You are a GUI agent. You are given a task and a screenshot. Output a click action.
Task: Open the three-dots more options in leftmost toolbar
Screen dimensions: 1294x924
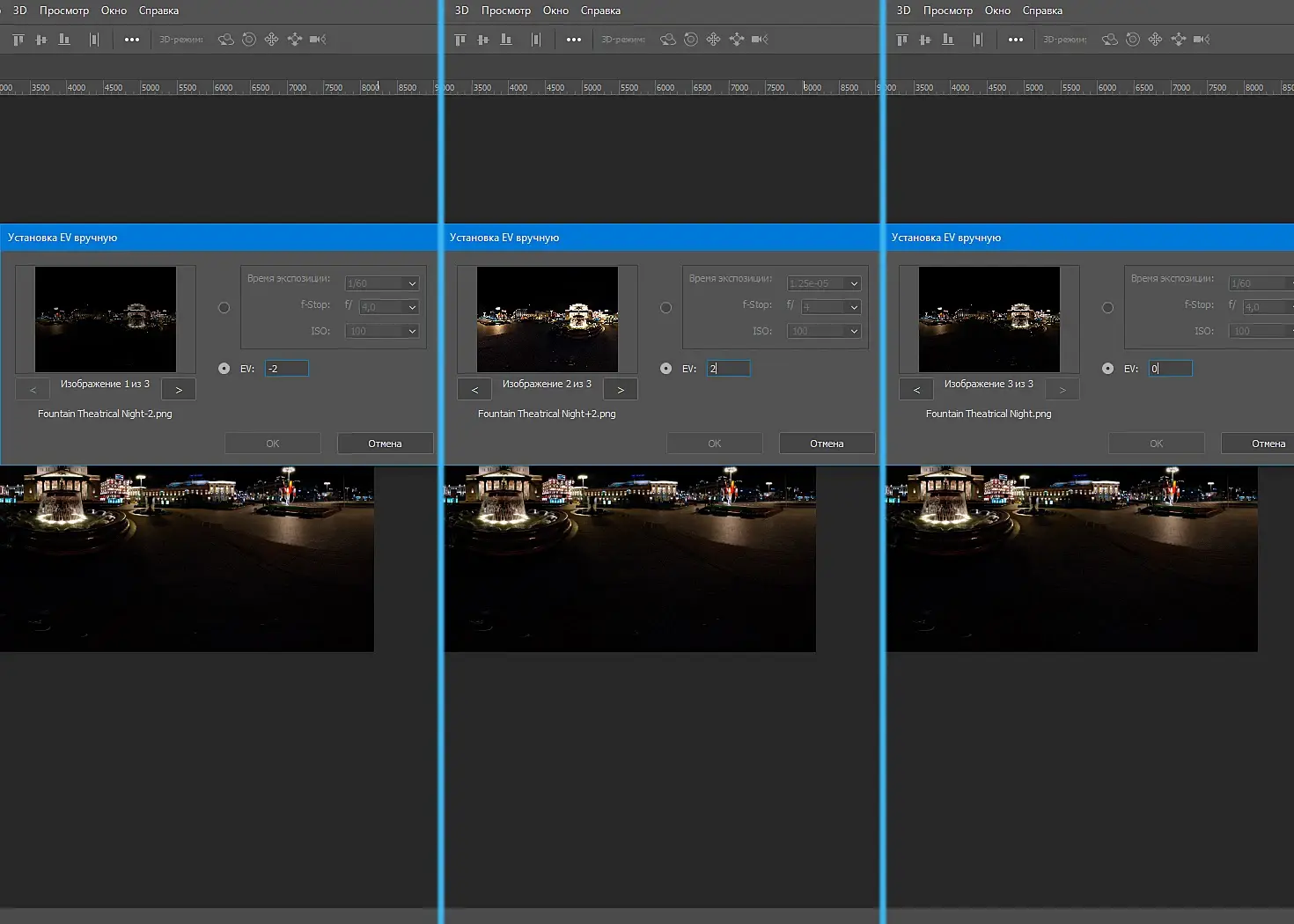pos(132,40)
